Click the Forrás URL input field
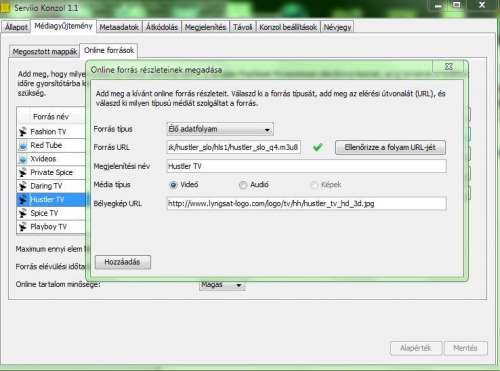Image resolution: width=500 pixels, height=371 pixels. point(233,147)
